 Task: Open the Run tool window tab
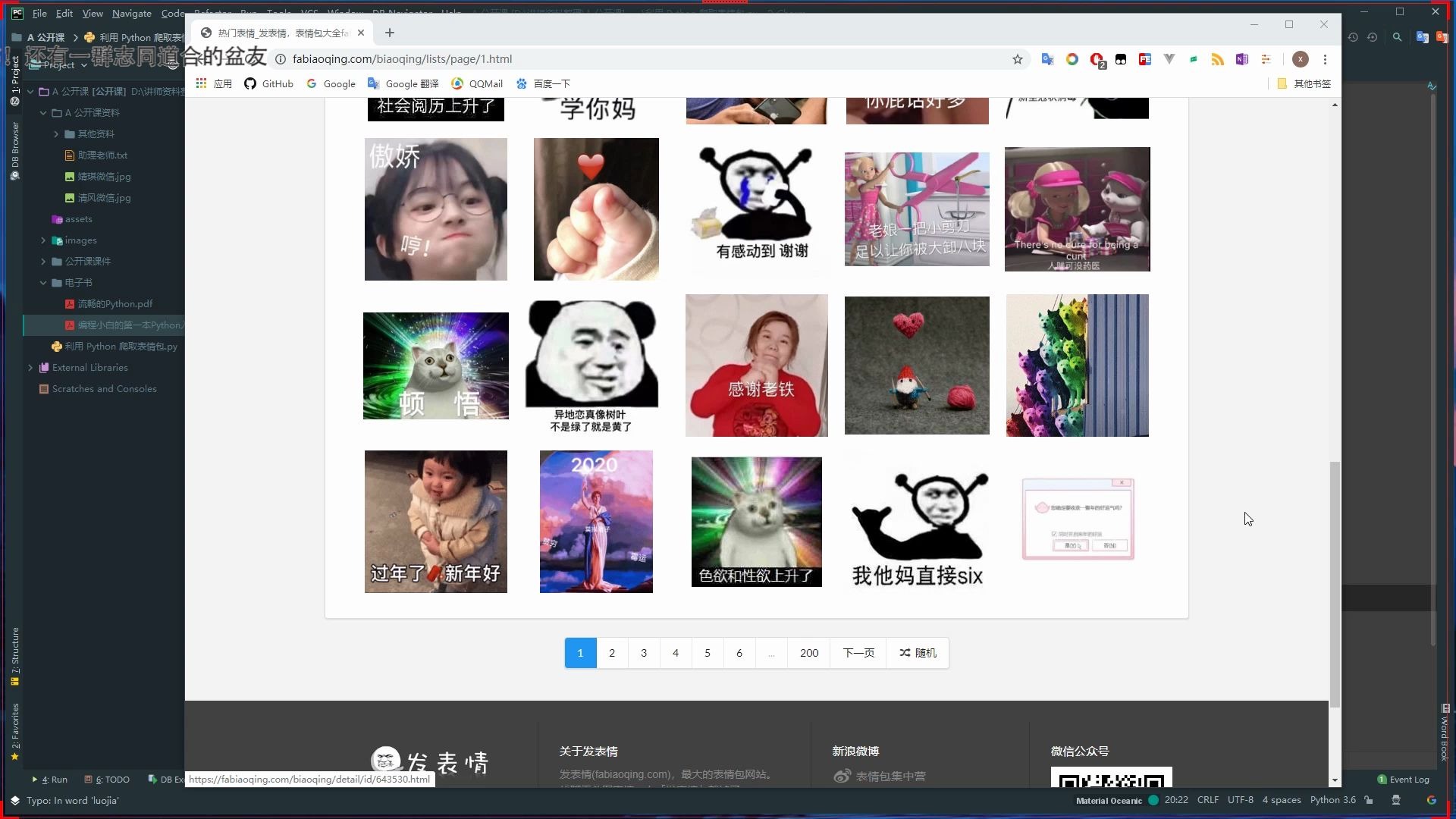(x=50, y=779)
